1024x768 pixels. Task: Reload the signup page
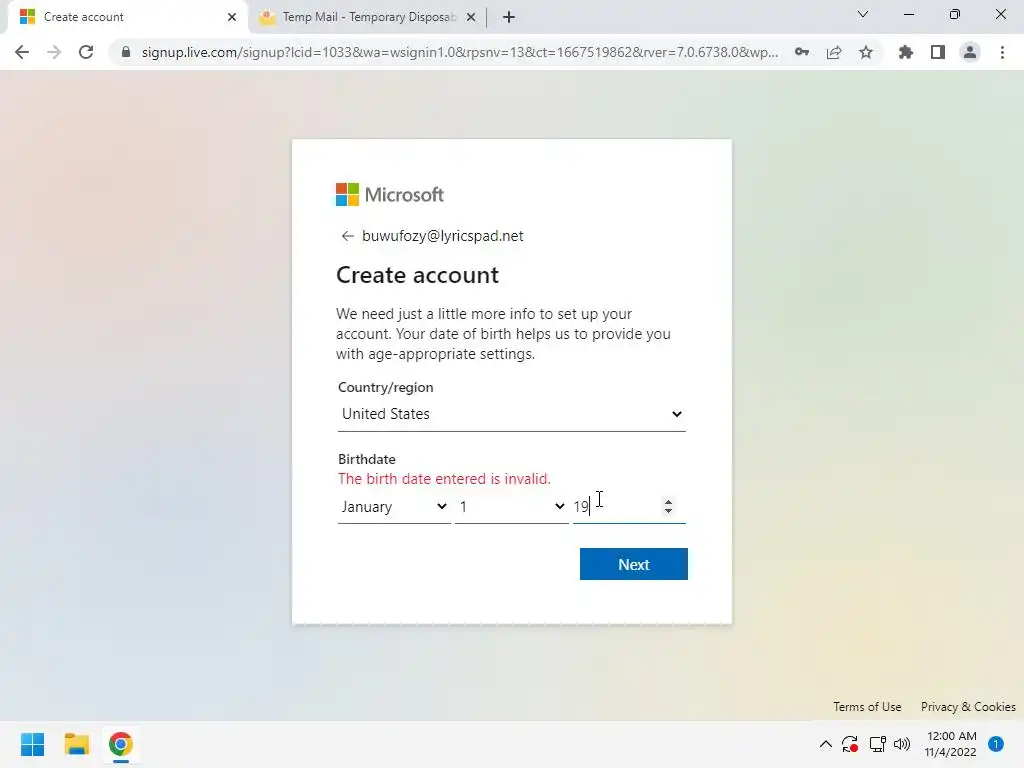86,52
